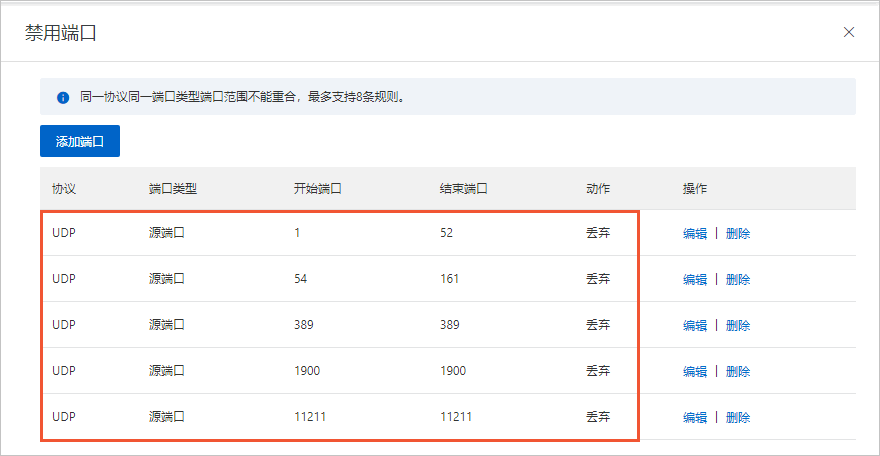Delete the port 11211 rule

tap(737, 417)
